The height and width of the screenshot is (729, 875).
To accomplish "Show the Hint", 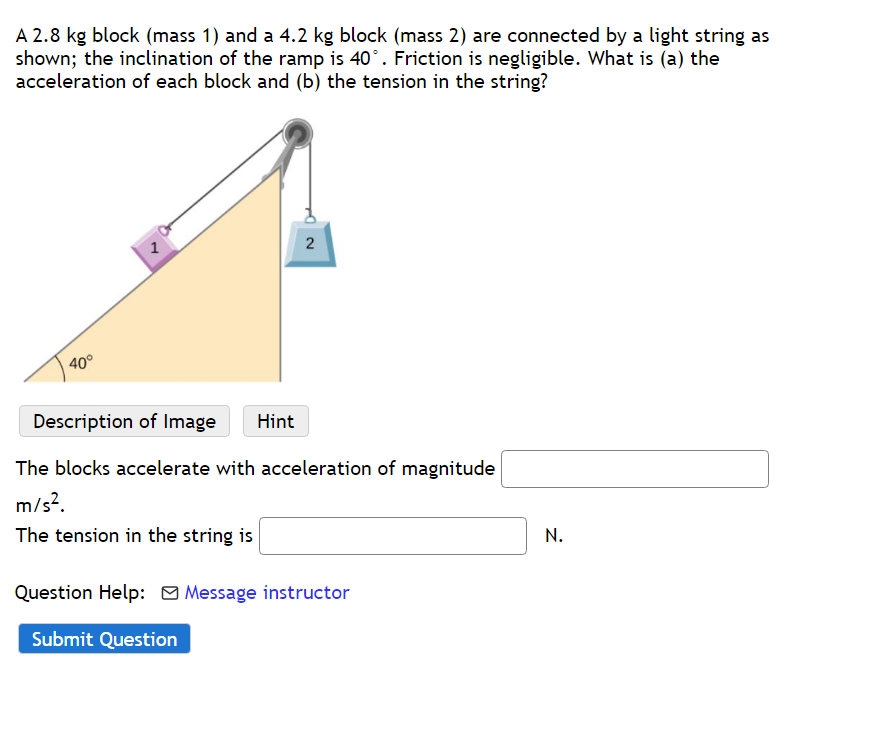I will [x=275, y=421].
